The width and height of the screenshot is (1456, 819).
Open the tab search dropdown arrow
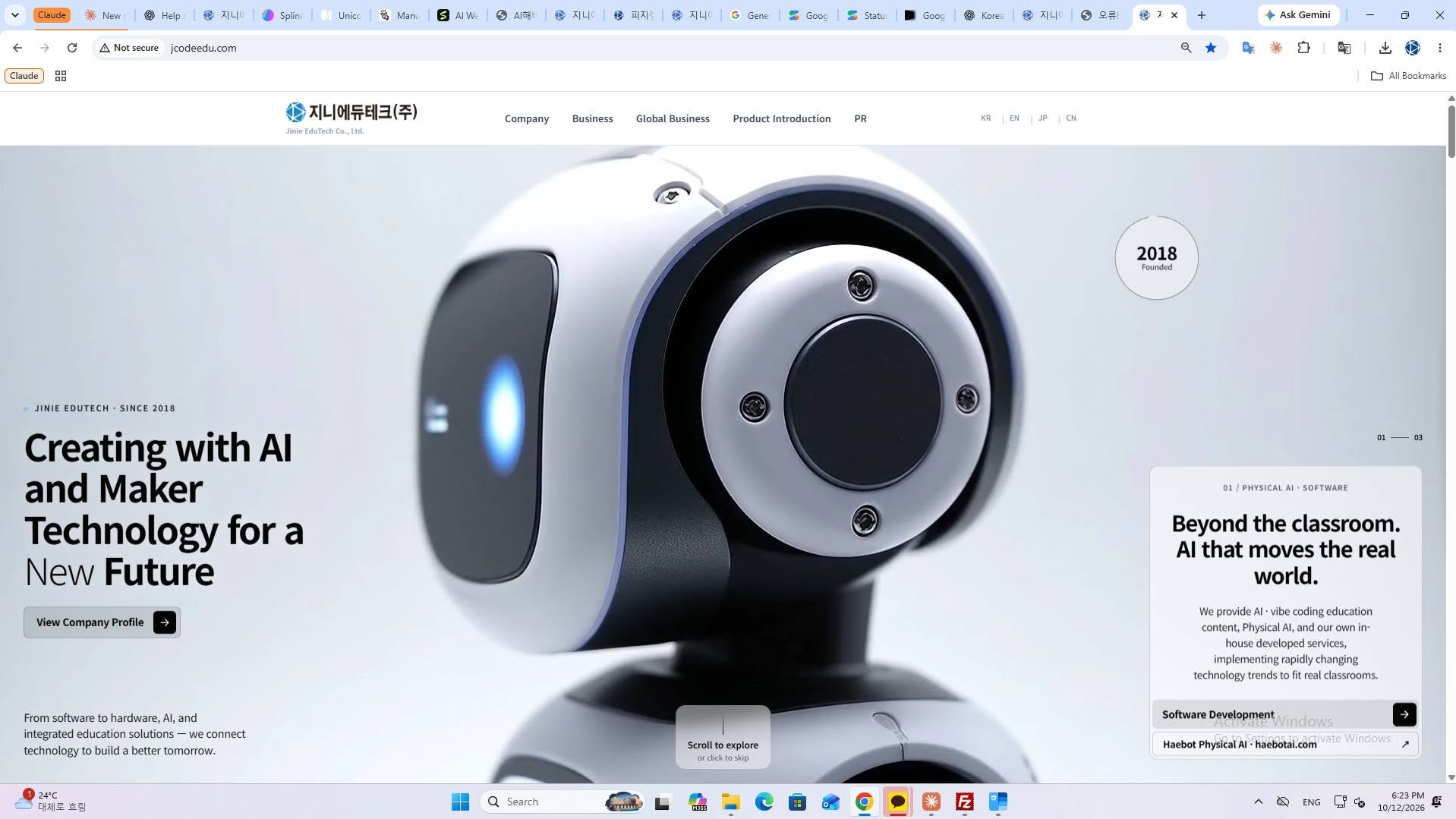tap(14, 15)
